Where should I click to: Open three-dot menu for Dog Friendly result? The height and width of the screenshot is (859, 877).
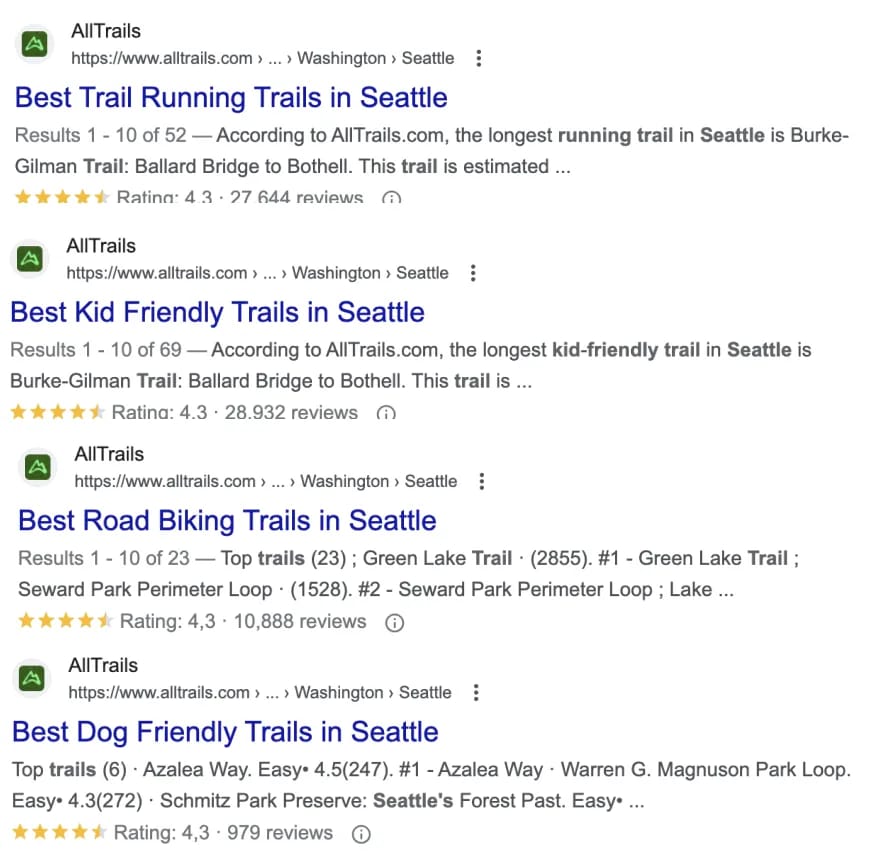(x=476, y=693)
